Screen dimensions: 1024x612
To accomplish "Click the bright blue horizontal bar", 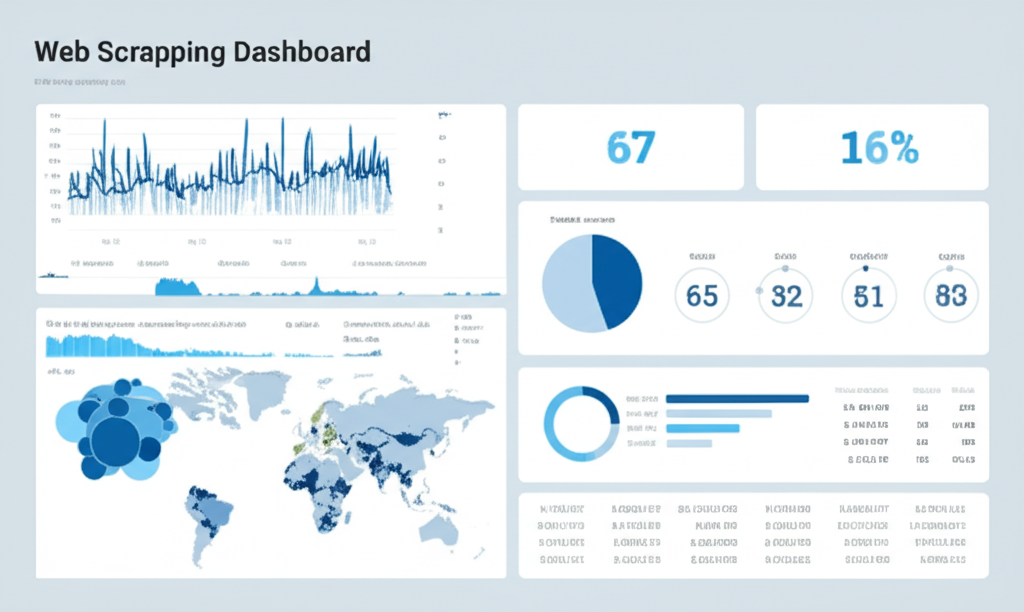I will [701, 428].
